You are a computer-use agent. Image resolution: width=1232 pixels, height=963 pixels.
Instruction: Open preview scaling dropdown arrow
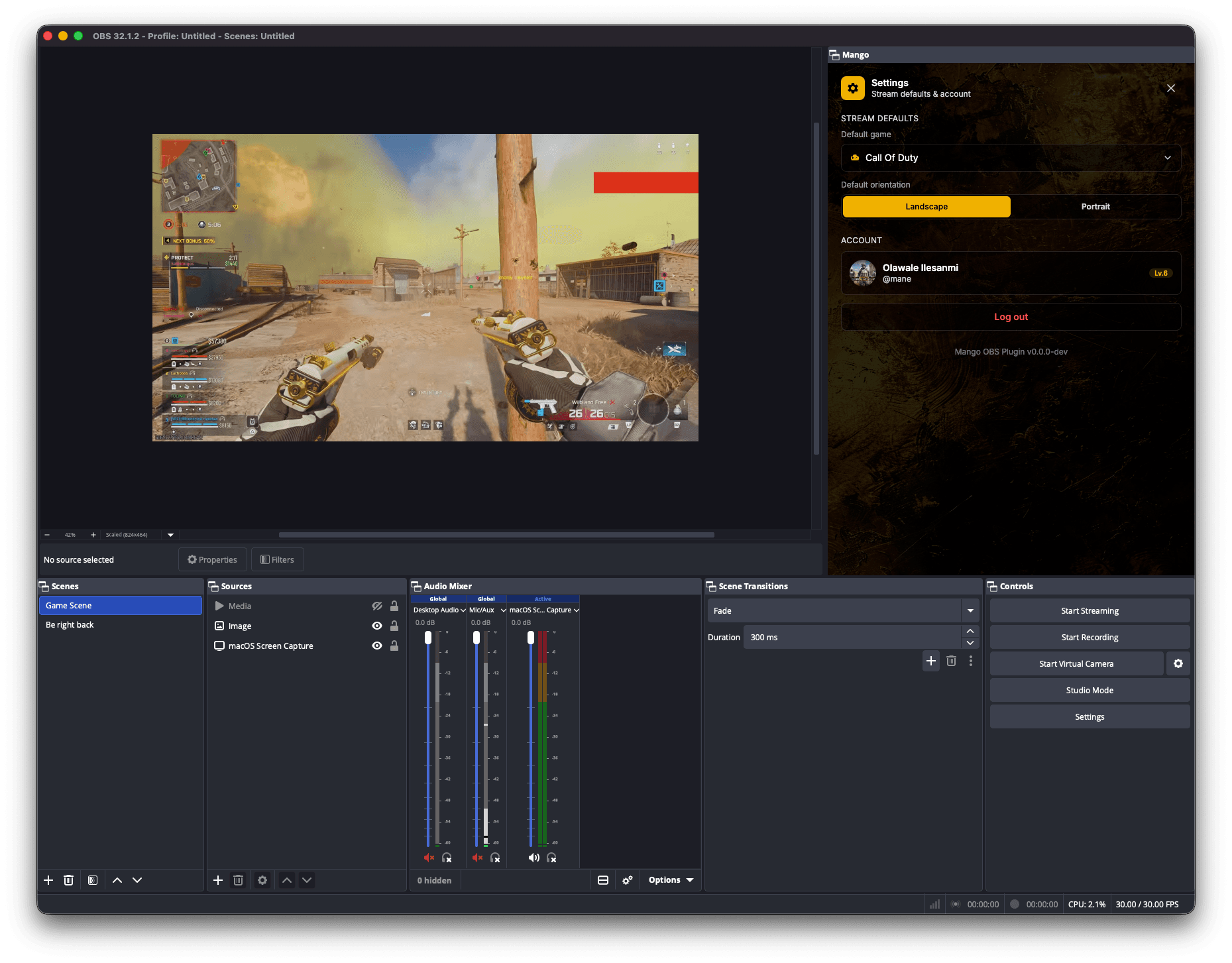[171, 535]
